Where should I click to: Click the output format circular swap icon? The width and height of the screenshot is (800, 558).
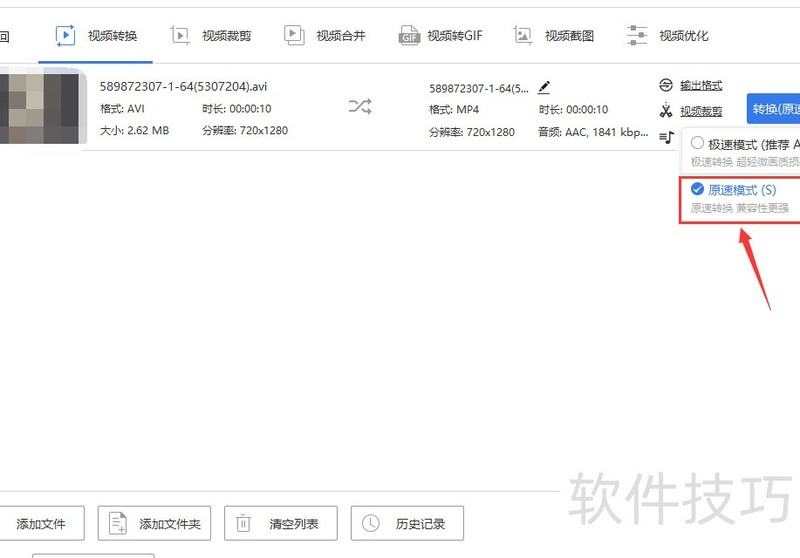666,85
